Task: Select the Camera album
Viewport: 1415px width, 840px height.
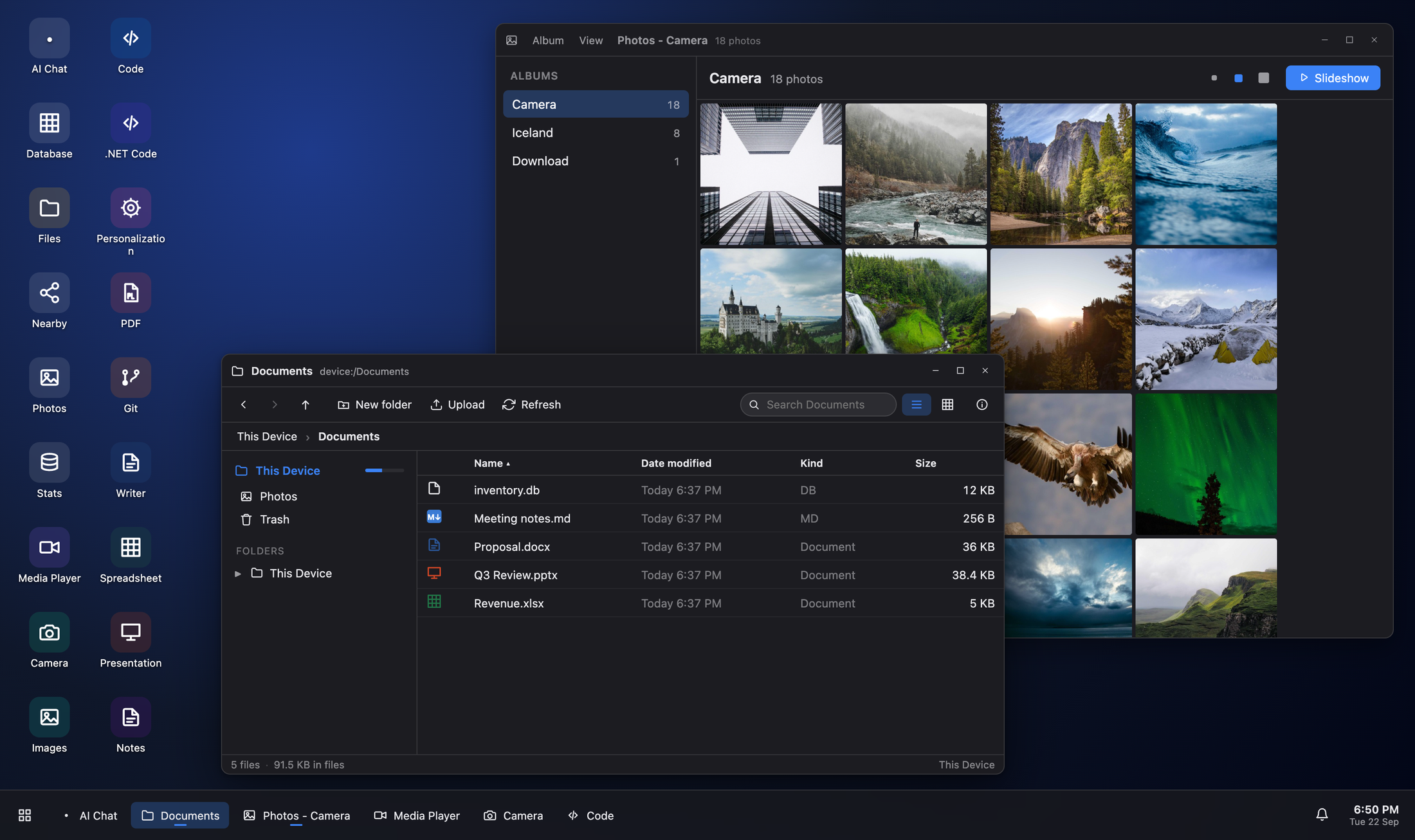Action: point(596,104)
